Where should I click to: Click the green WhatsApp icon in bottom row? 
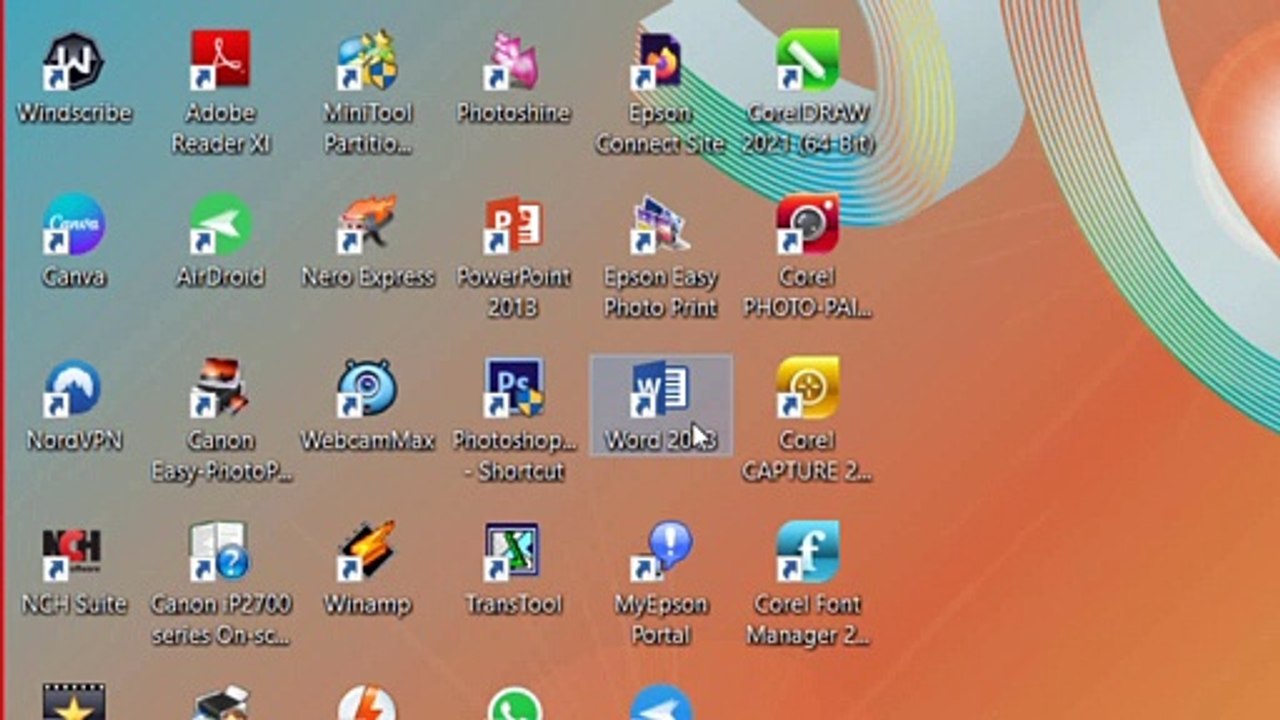click(515, 703)
